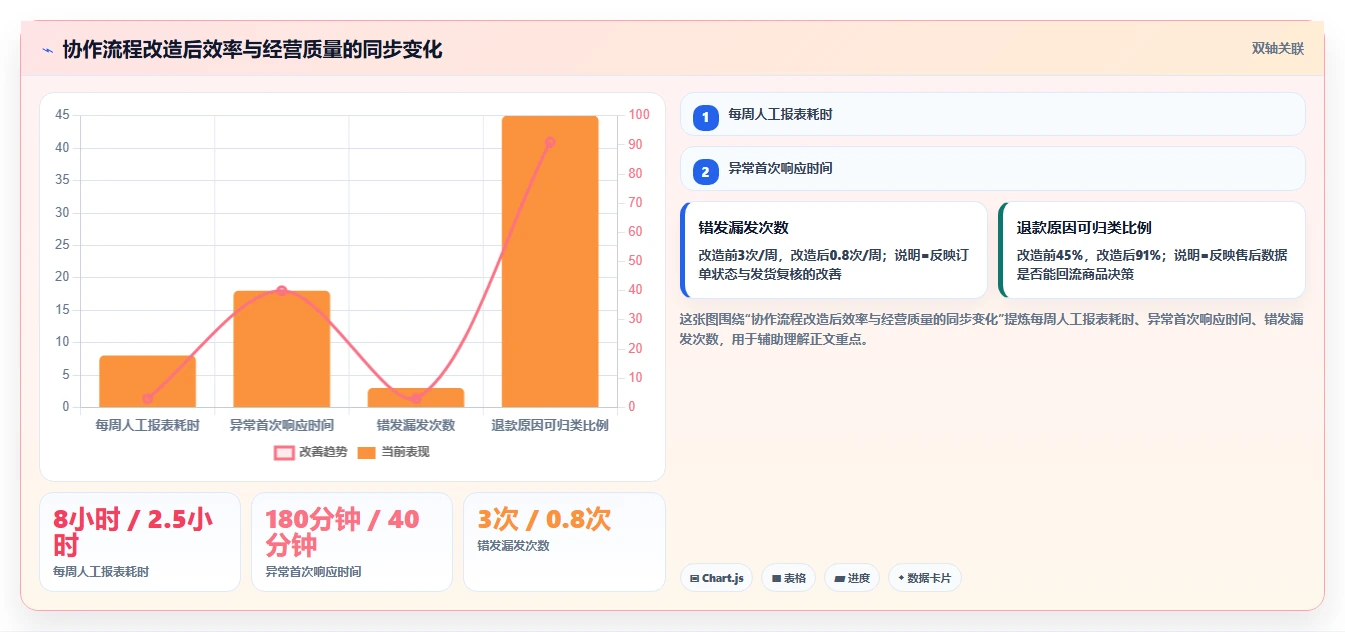
Task: Click the x-axis label 异常首次响应时间
Action: pos(281,425)
